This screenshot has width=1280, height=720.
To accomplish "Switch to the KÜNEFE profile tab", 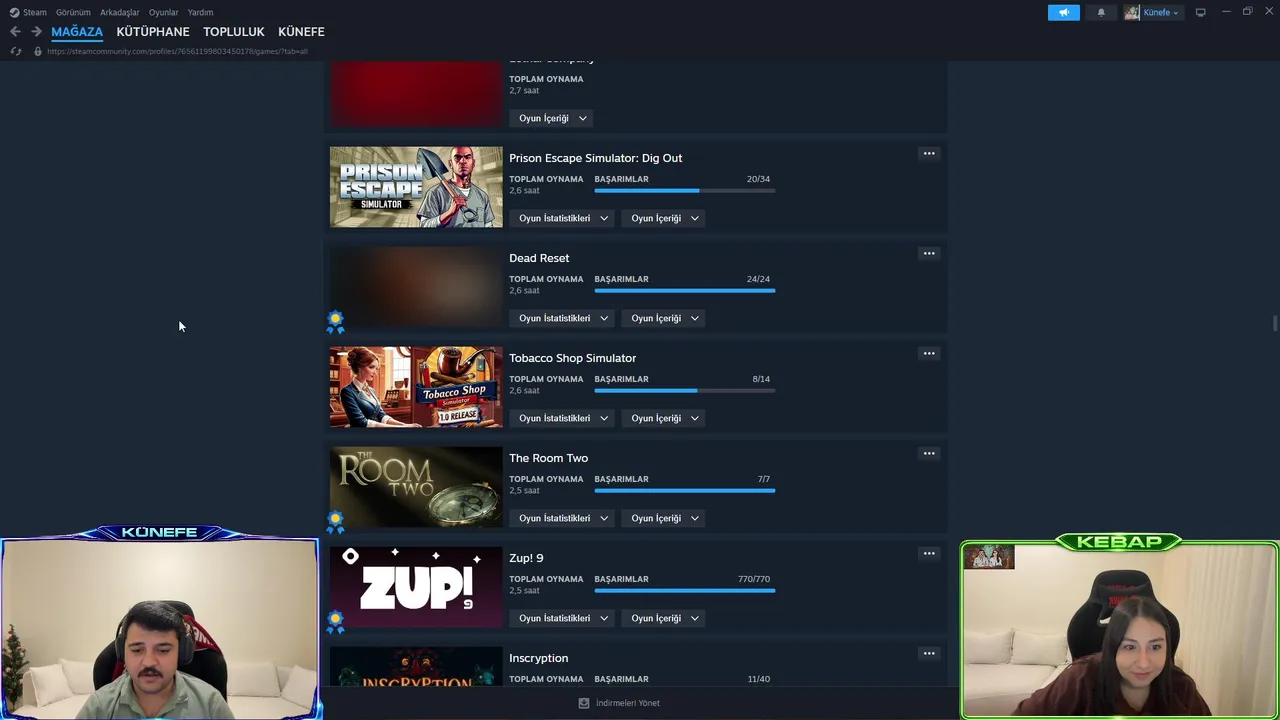I will (x=301, y=32).
